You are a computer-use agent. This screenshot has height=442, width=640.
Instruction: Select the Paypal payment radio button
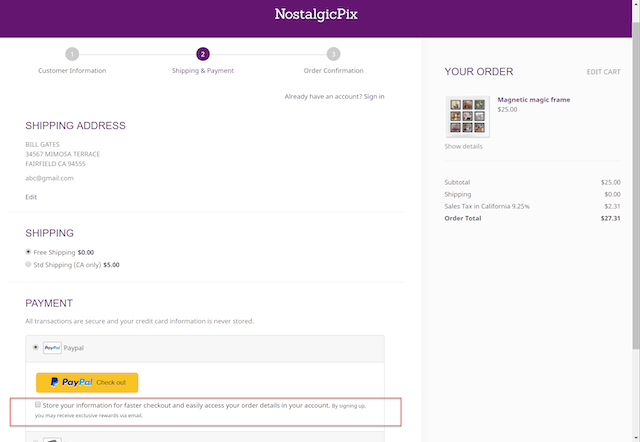click(36, 347)
